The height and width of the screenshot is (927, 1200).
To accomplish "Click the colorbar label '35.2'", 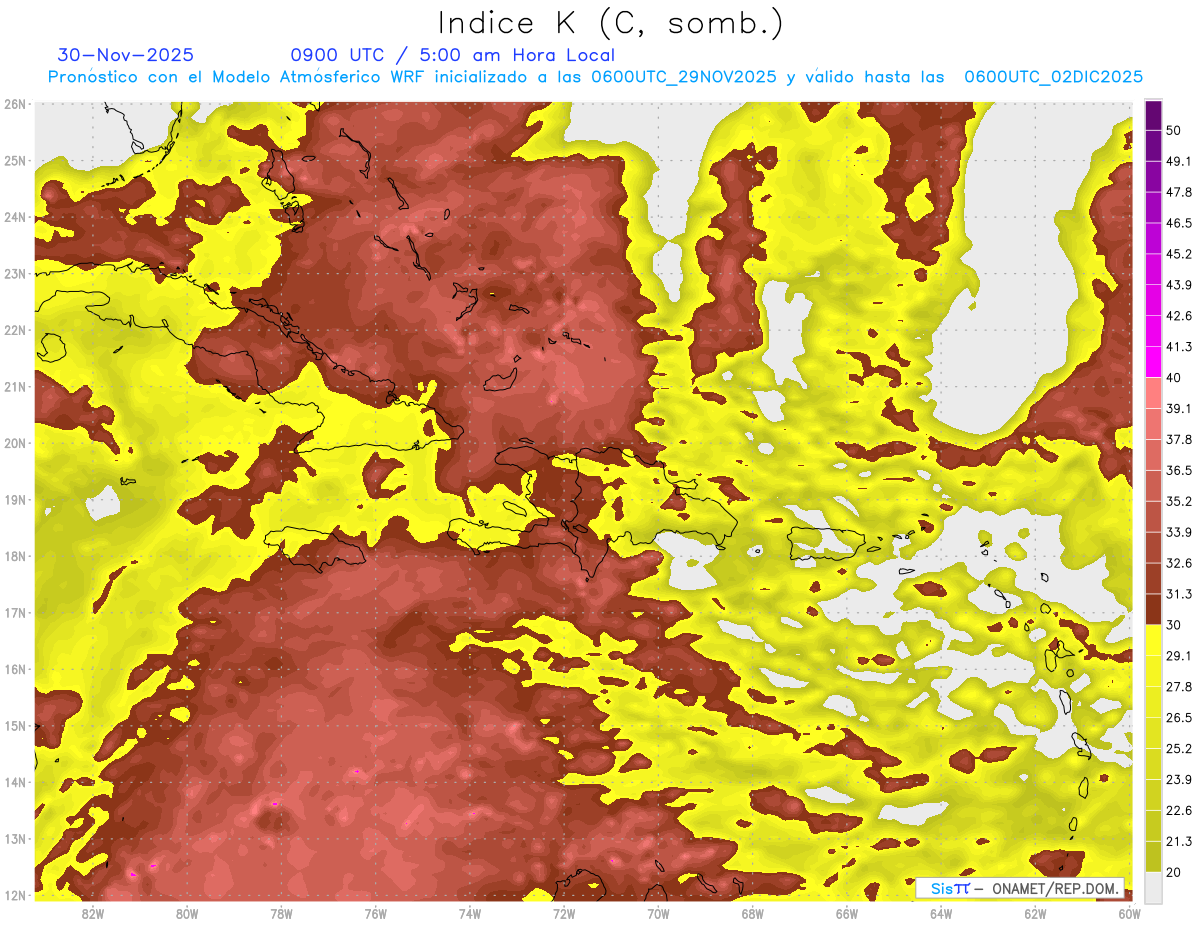I will [x=1179, y=501].
